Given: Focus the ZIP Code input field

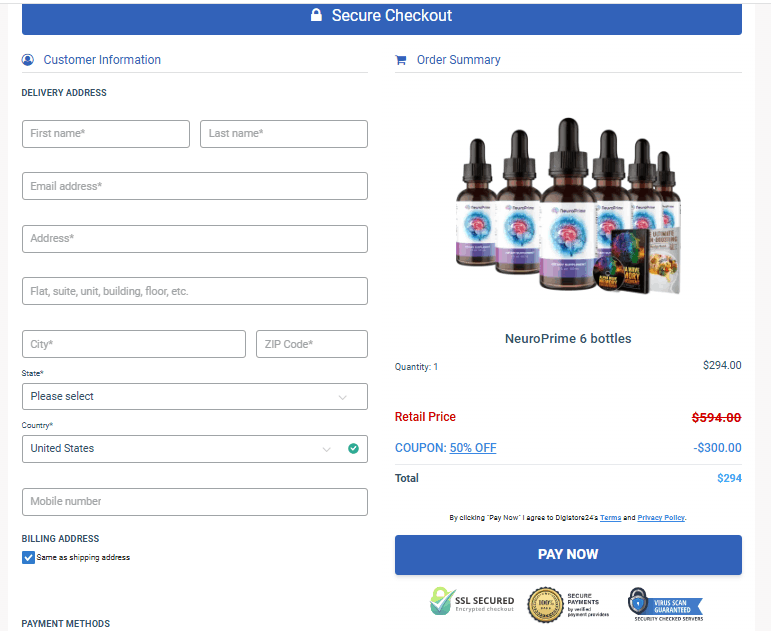Looking at the screenshot, I should (312, 344).
